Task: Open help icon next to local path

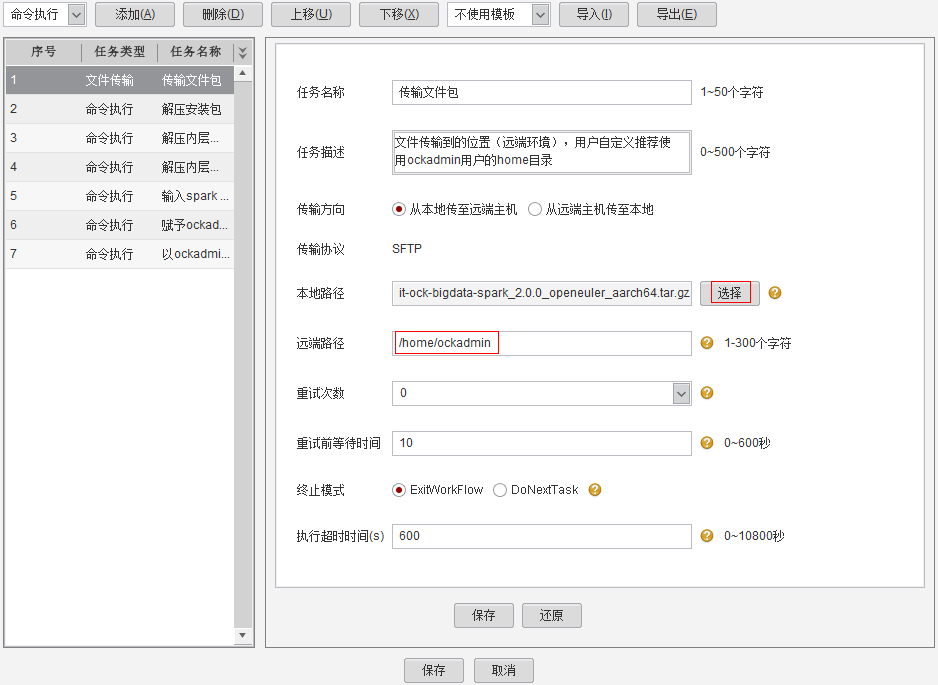Action: tap(775, 293)
